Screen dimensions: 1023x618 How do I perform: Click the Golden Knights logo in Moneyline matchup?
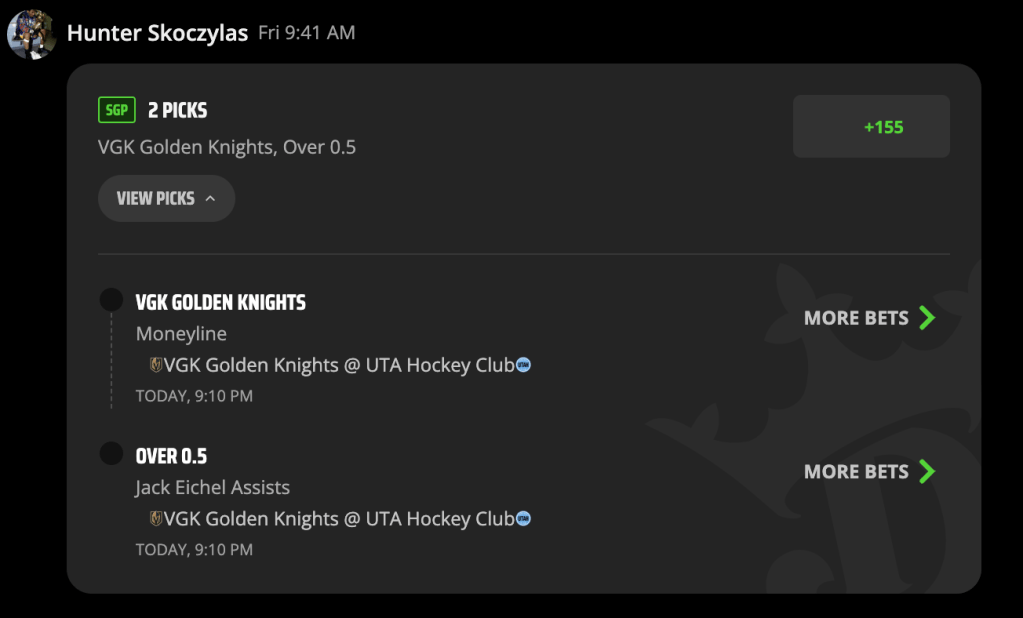tap(156, 365)
